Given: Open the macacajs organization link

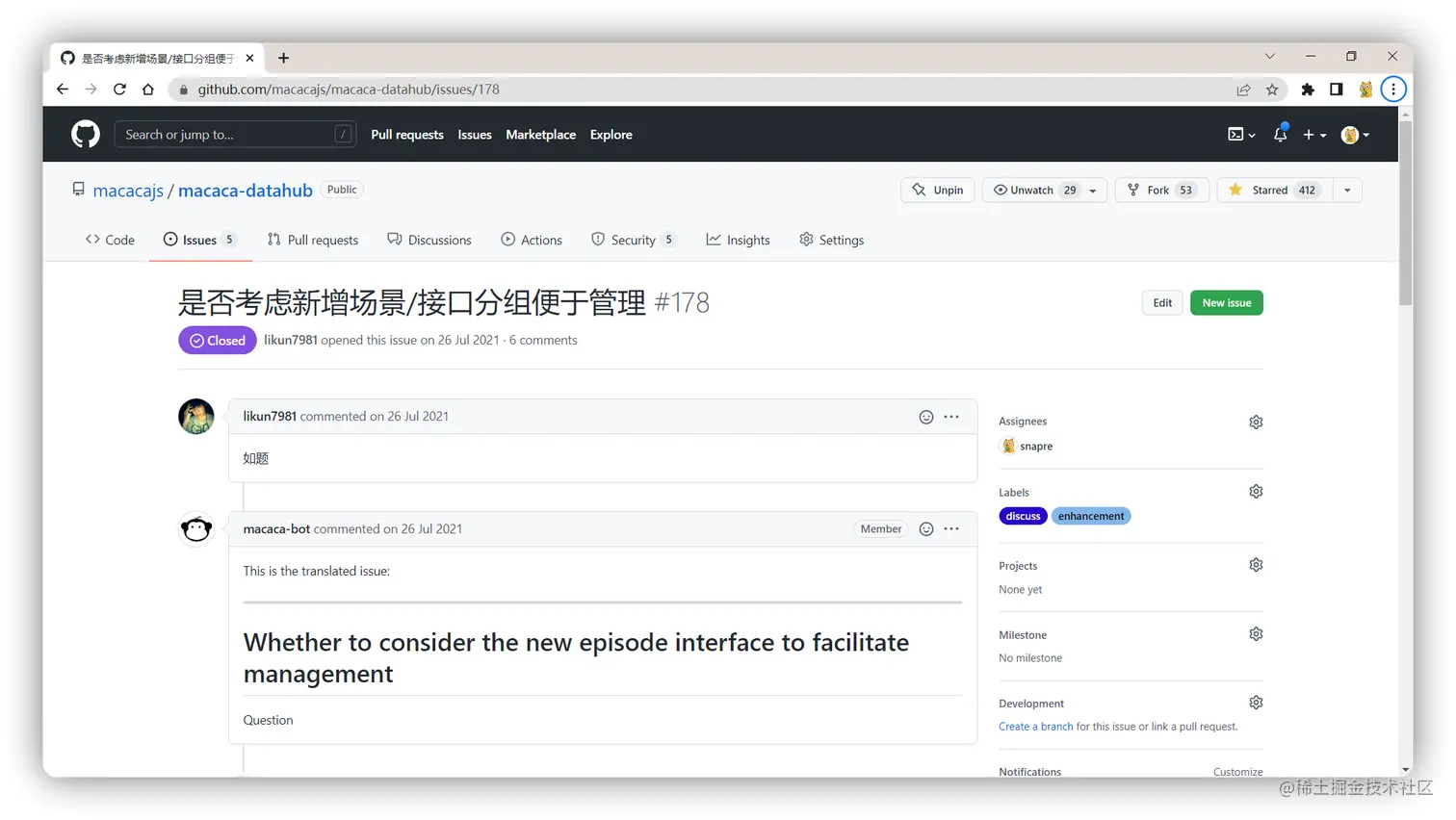Looking at the screenshot, I should (128, 191).
